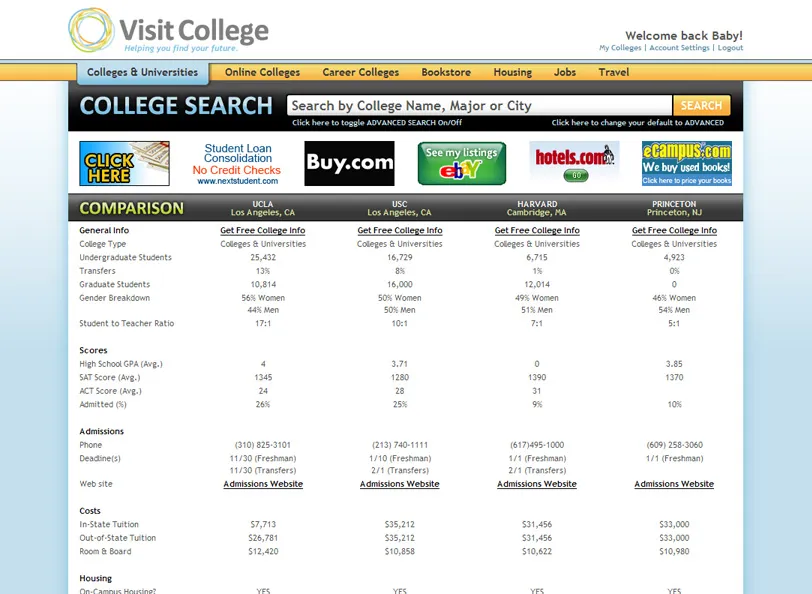
Task: Select USC undergraduate count 16,729
Action: point(400,257)
